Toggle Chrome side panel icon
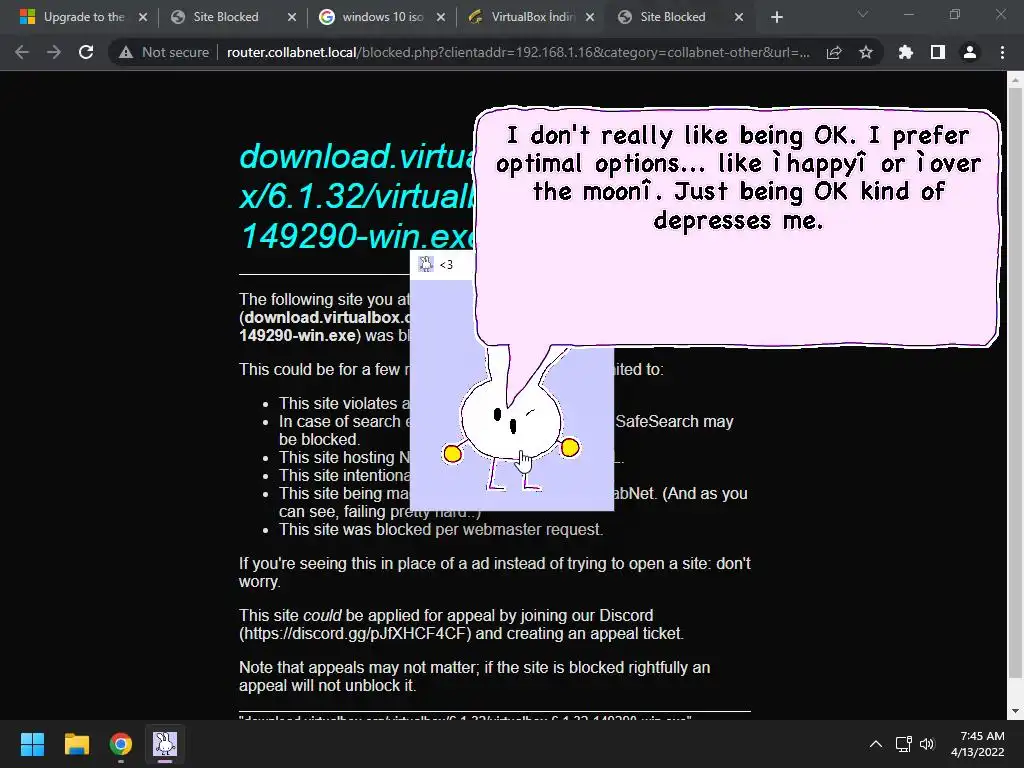This screenshot has height=768, width=1024. (938, 52)
